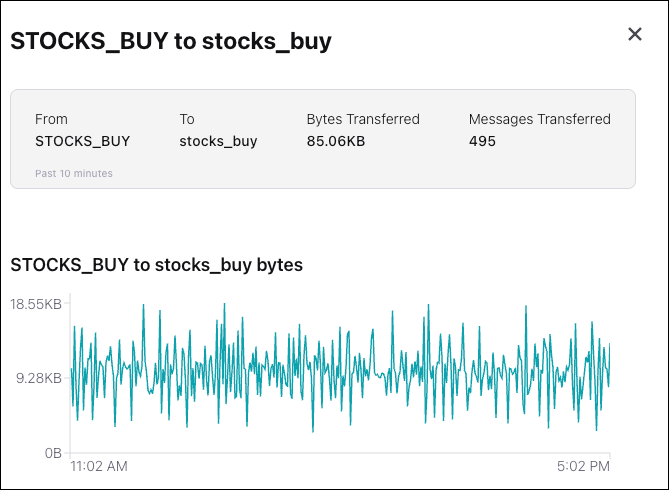Select the stocks_buy destination name under To
The width and height of the screenshot is (669, 490).
218,141
